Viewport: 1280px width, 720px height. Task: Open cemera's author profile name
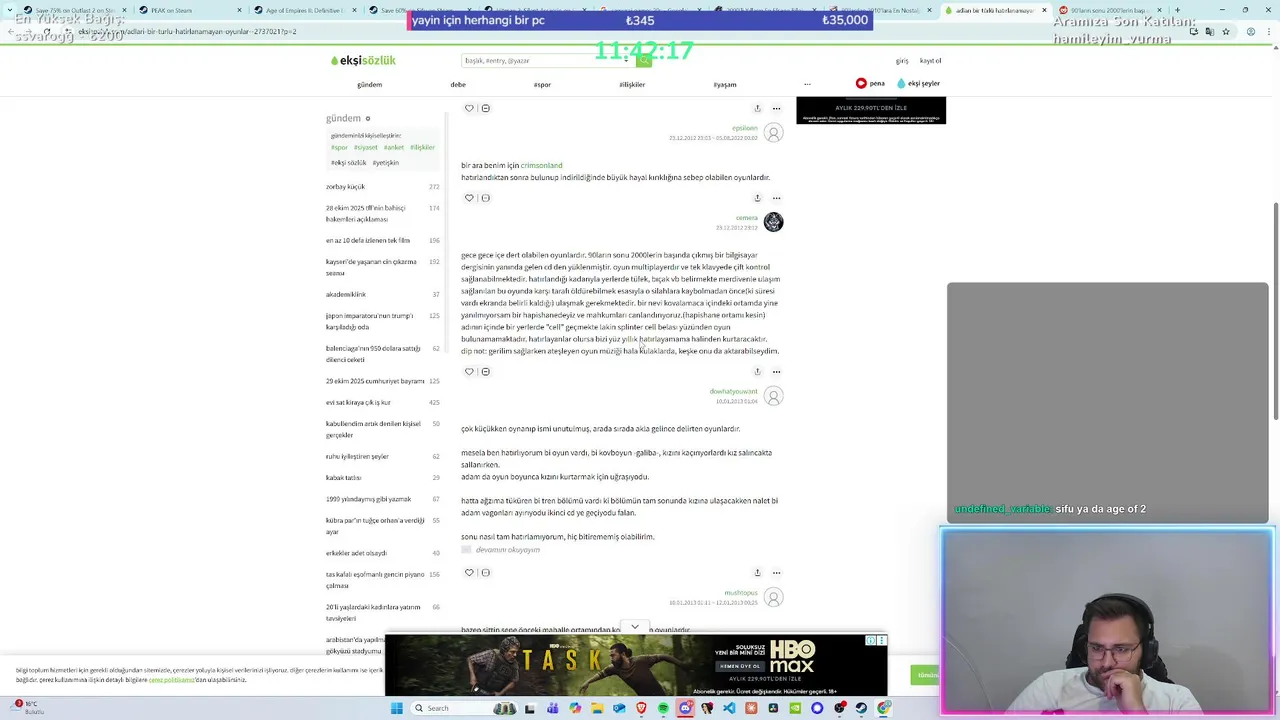point(747,218)
